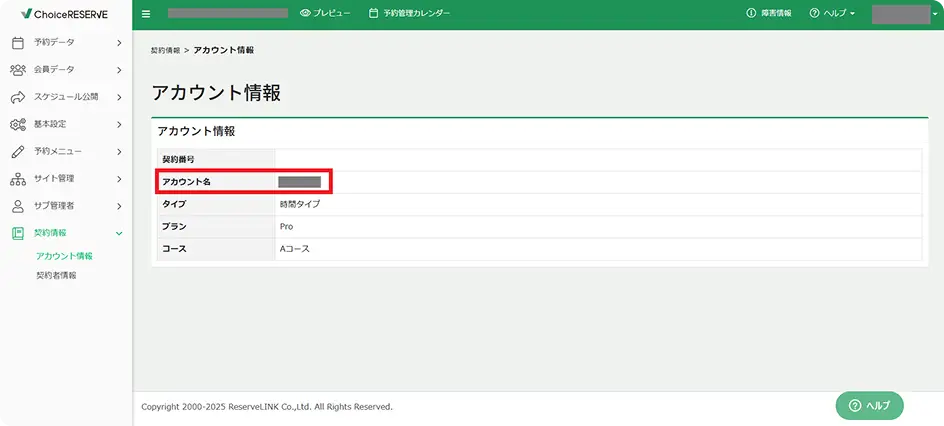Click the 予約データ calendar icon
This screenshot has width=944, height=426.
point(18,43)
